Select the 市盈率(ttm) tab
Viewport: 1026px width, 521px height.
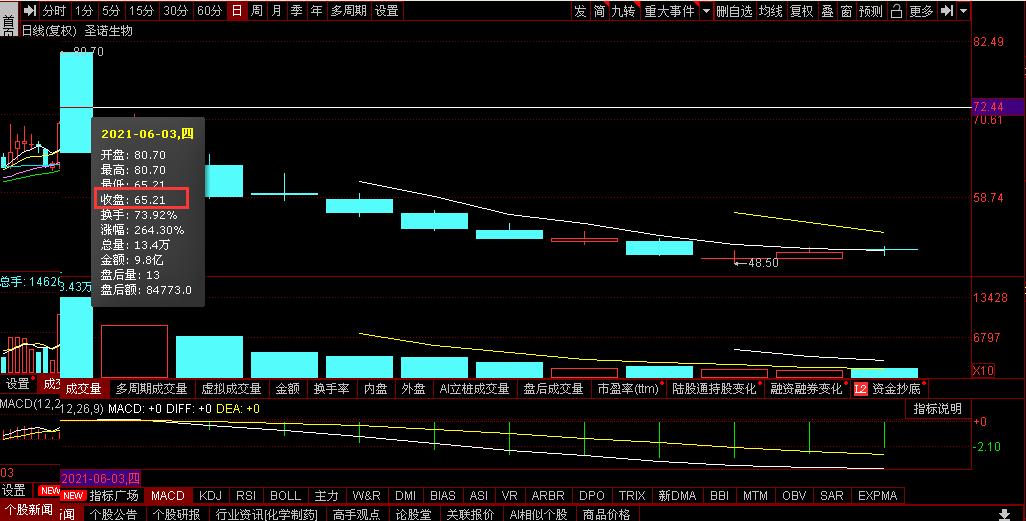click(x=628, y=389)
